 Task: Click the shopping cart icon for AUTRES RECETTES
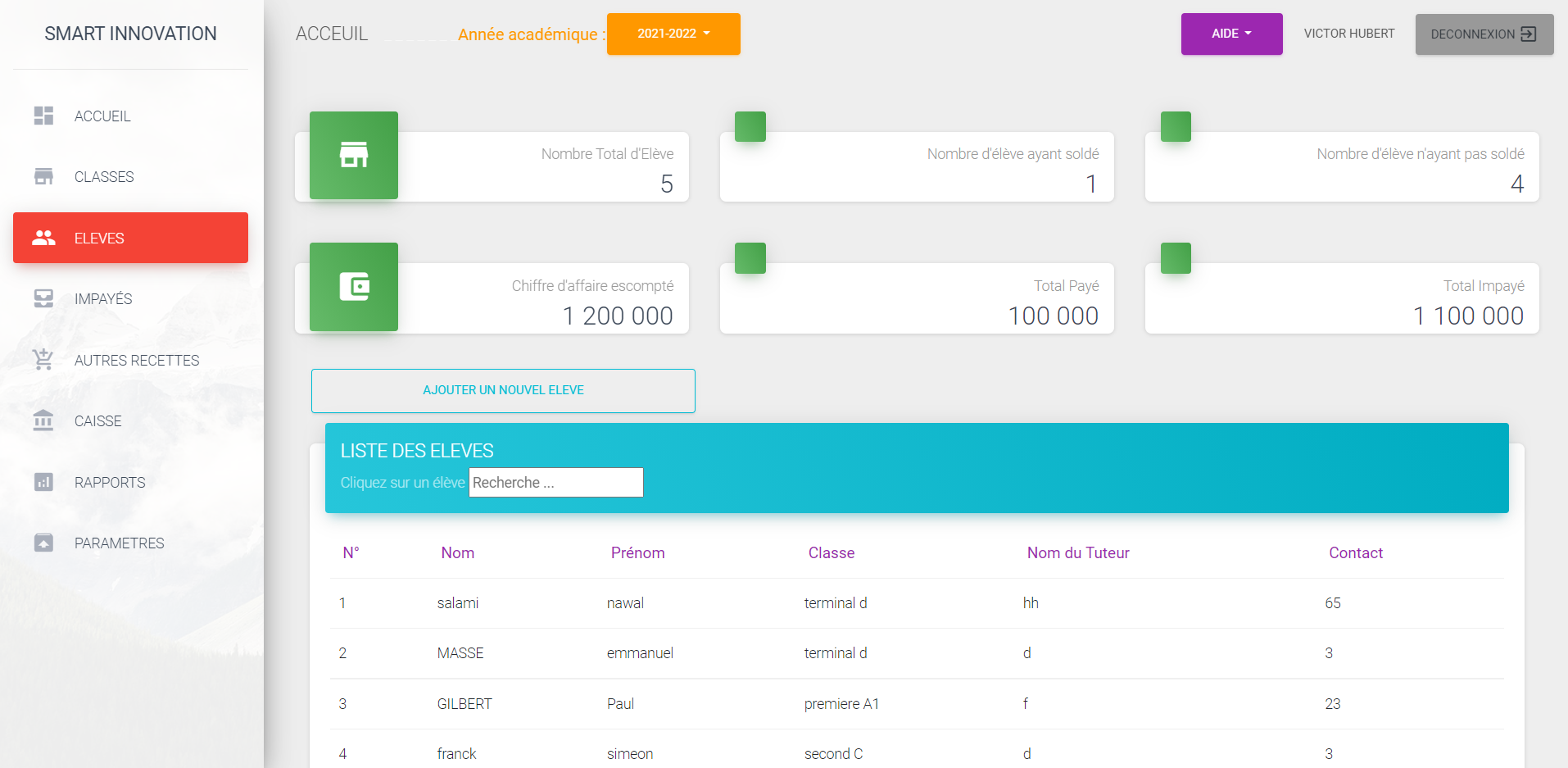43,360
